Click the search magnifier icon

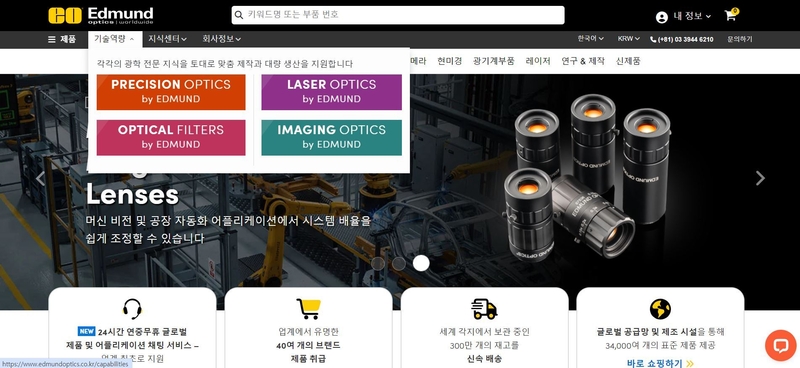[238, 15]
